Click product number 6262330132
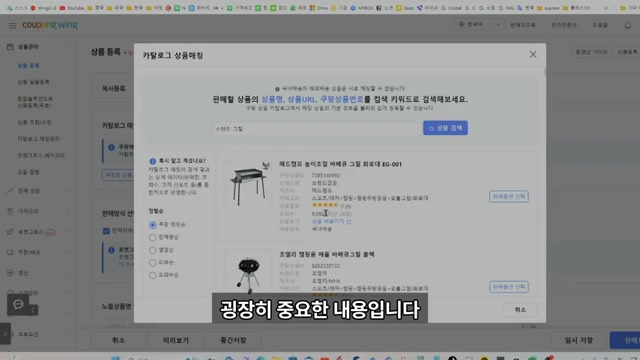 coord(326,266)
